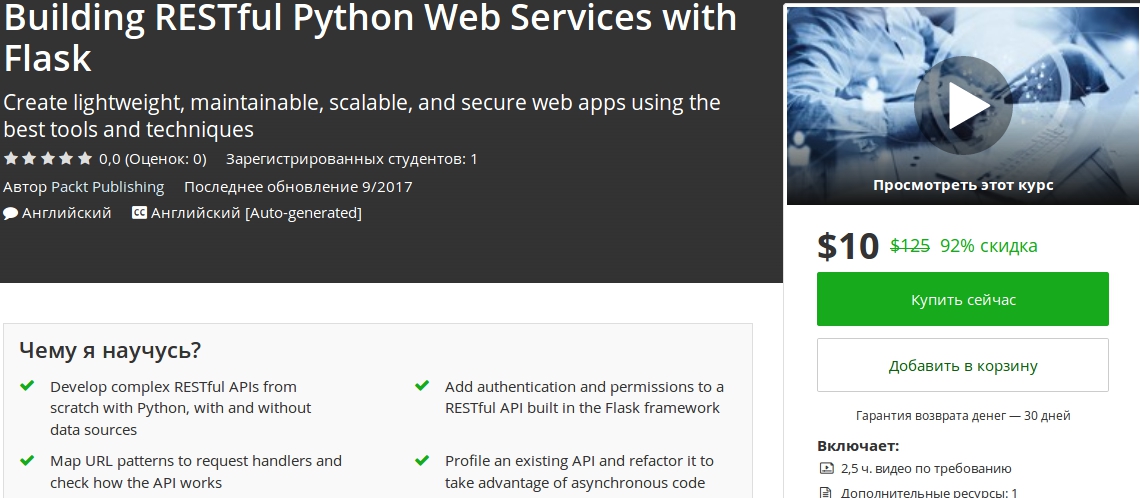This screenshot has height=498, width=1140.
Task: Click the Чему я научусь? heading
Action: 110,350
